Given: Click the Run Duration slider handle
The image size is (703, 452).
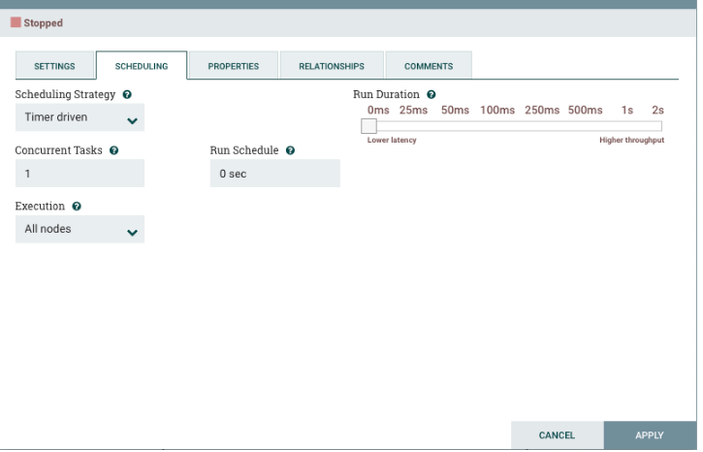Looking at the screenshot, I should 369,126.
